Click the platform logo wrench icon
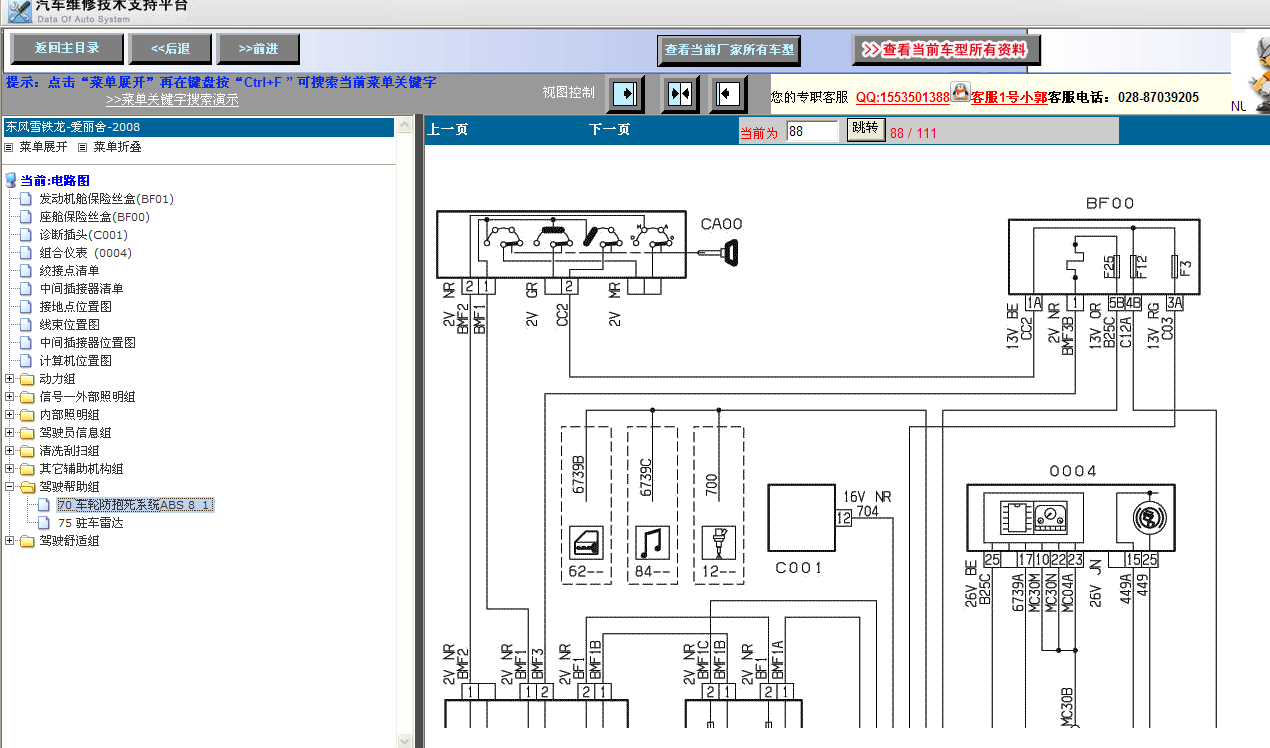1270x748 pixels. click(x=17, y=11)
